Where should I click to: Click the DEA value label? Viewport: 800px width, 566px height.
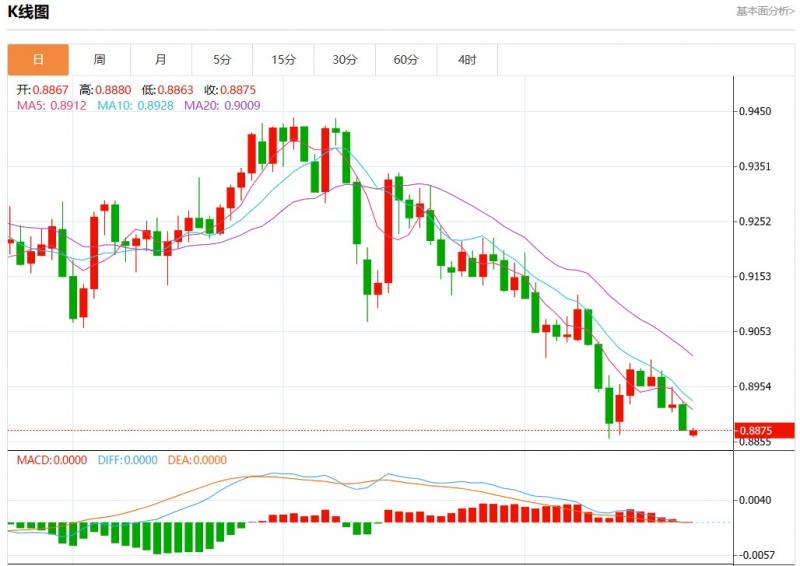pyautogui.click(x=198, y=461)
